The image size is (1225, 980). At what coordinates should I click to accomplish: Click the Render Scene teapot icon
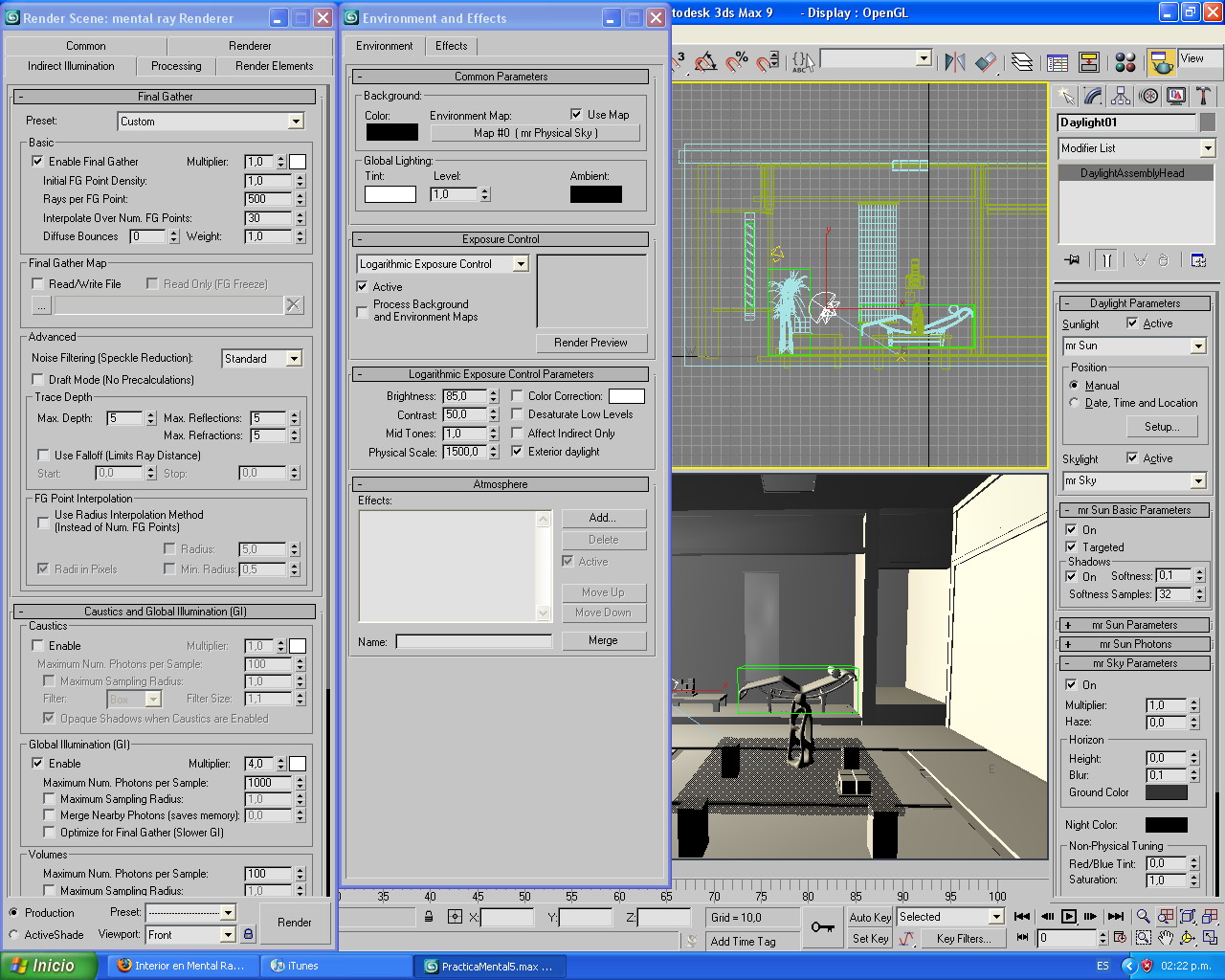1162,62
